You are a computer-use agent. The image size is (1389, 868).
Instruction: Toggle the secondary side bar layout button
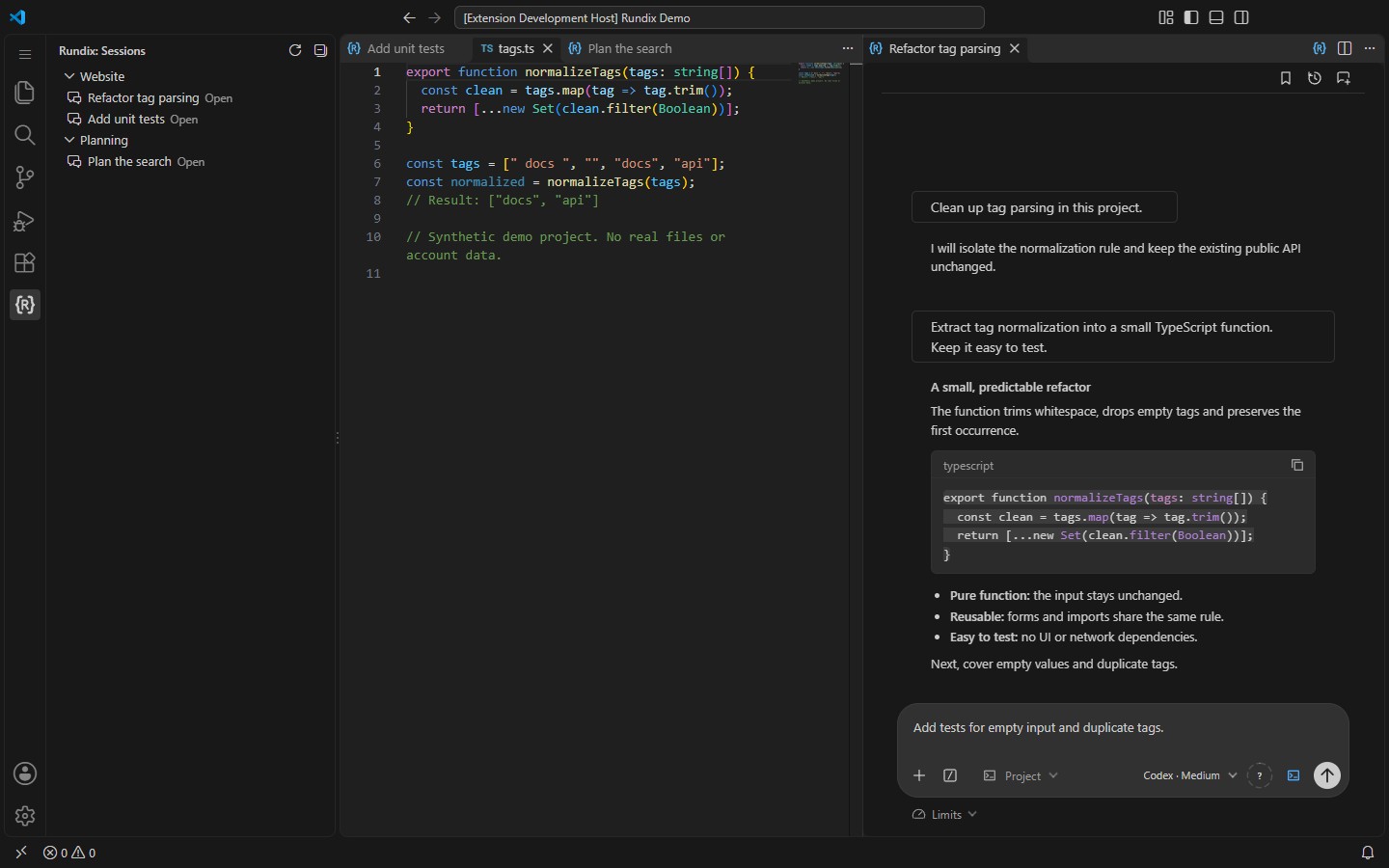pos(1241,17)
